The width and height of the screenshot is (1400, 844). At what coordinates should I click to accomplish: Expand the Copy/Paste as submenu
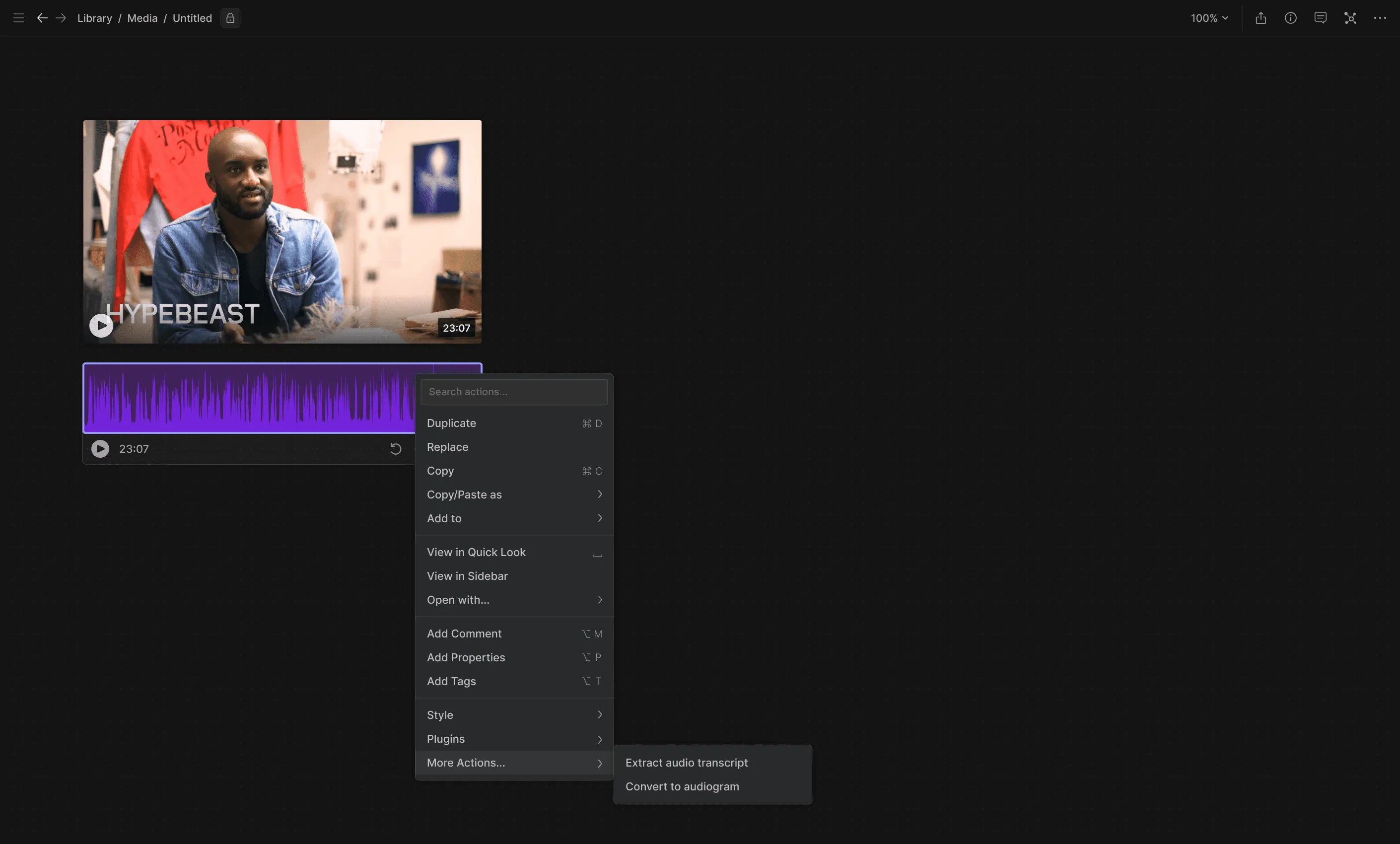514,495
